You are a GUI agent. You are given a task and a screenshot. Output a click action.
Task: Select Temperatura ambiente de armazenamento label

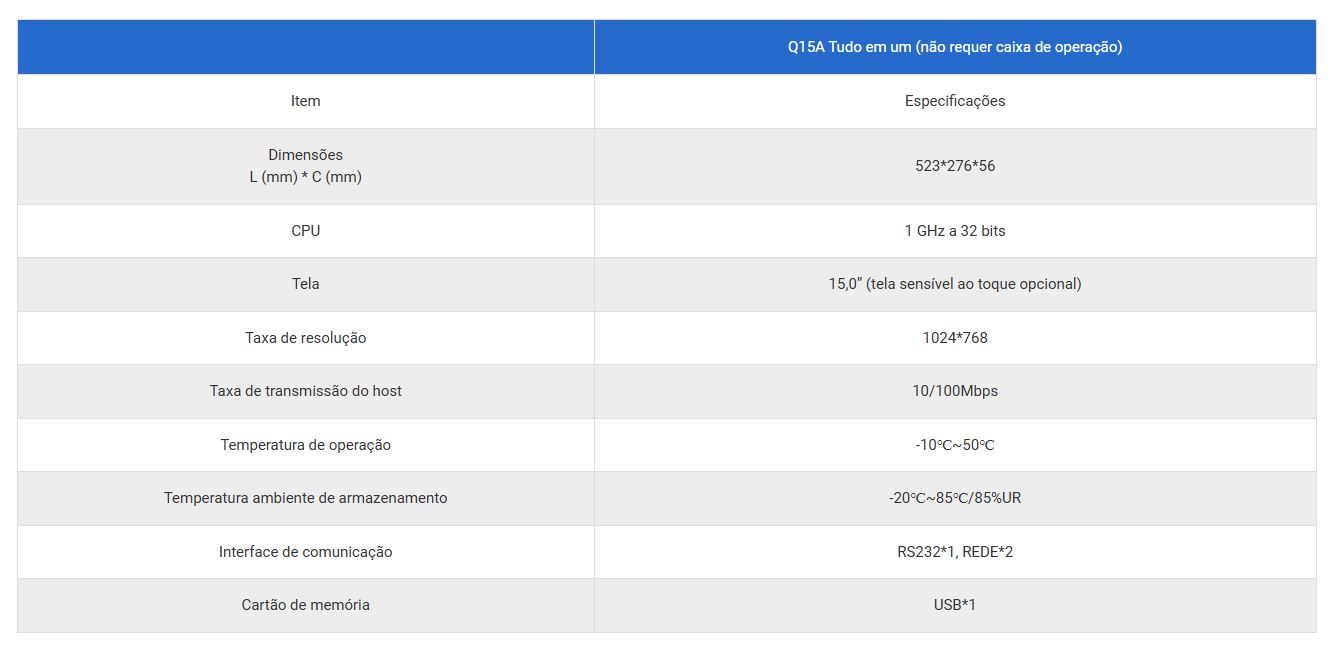(x=305, y=498)
